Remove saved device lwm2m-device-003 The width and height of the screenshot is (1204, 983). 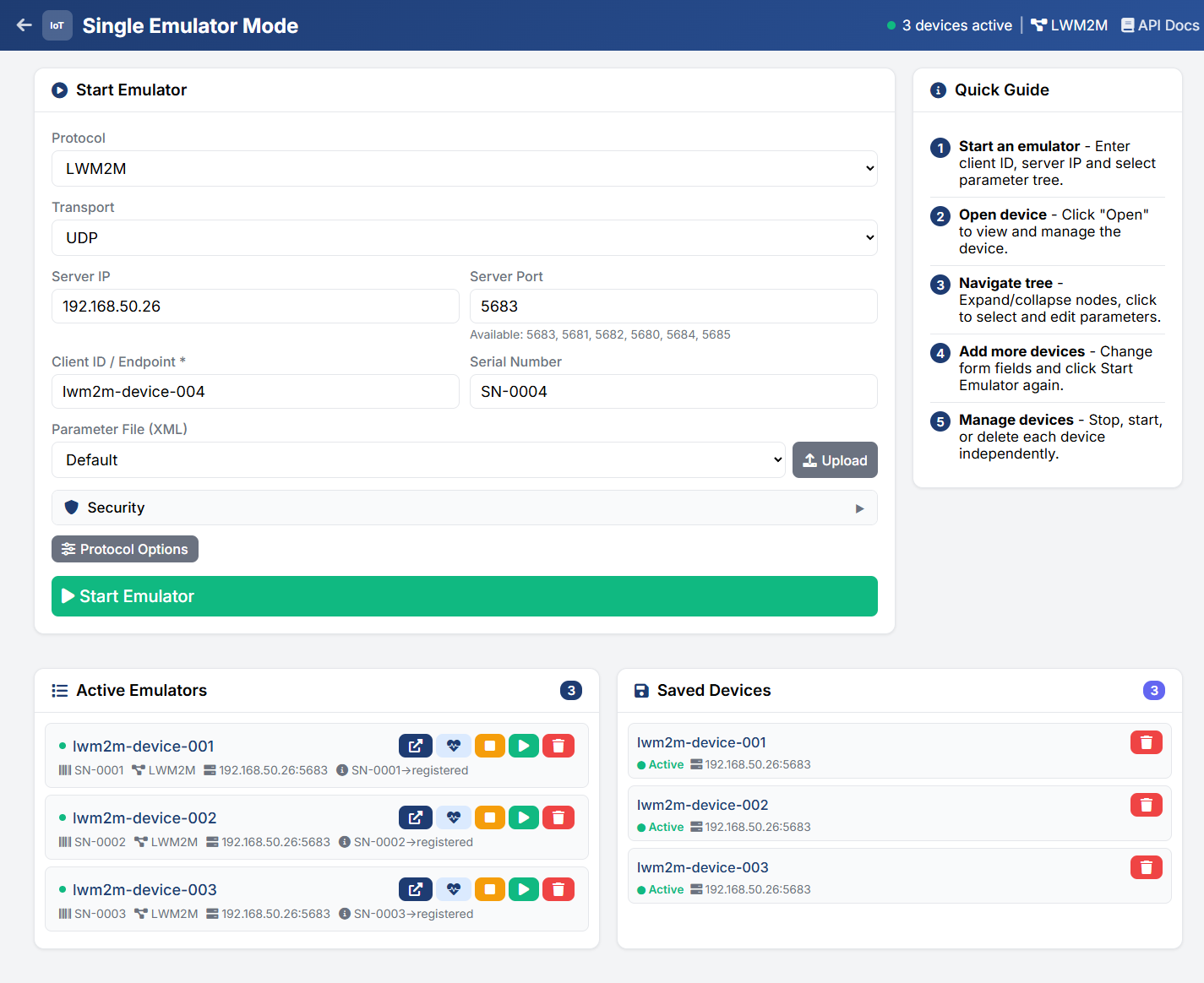(x=1147, y=867)
